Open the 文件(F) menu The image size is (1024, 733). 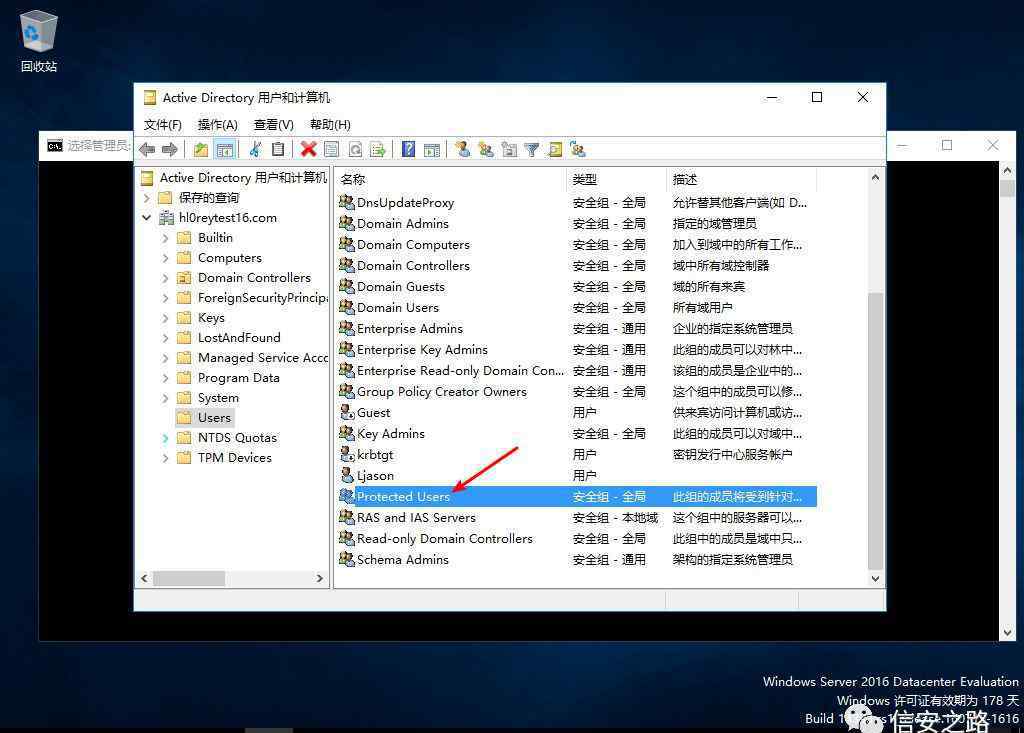coord(163,125)
